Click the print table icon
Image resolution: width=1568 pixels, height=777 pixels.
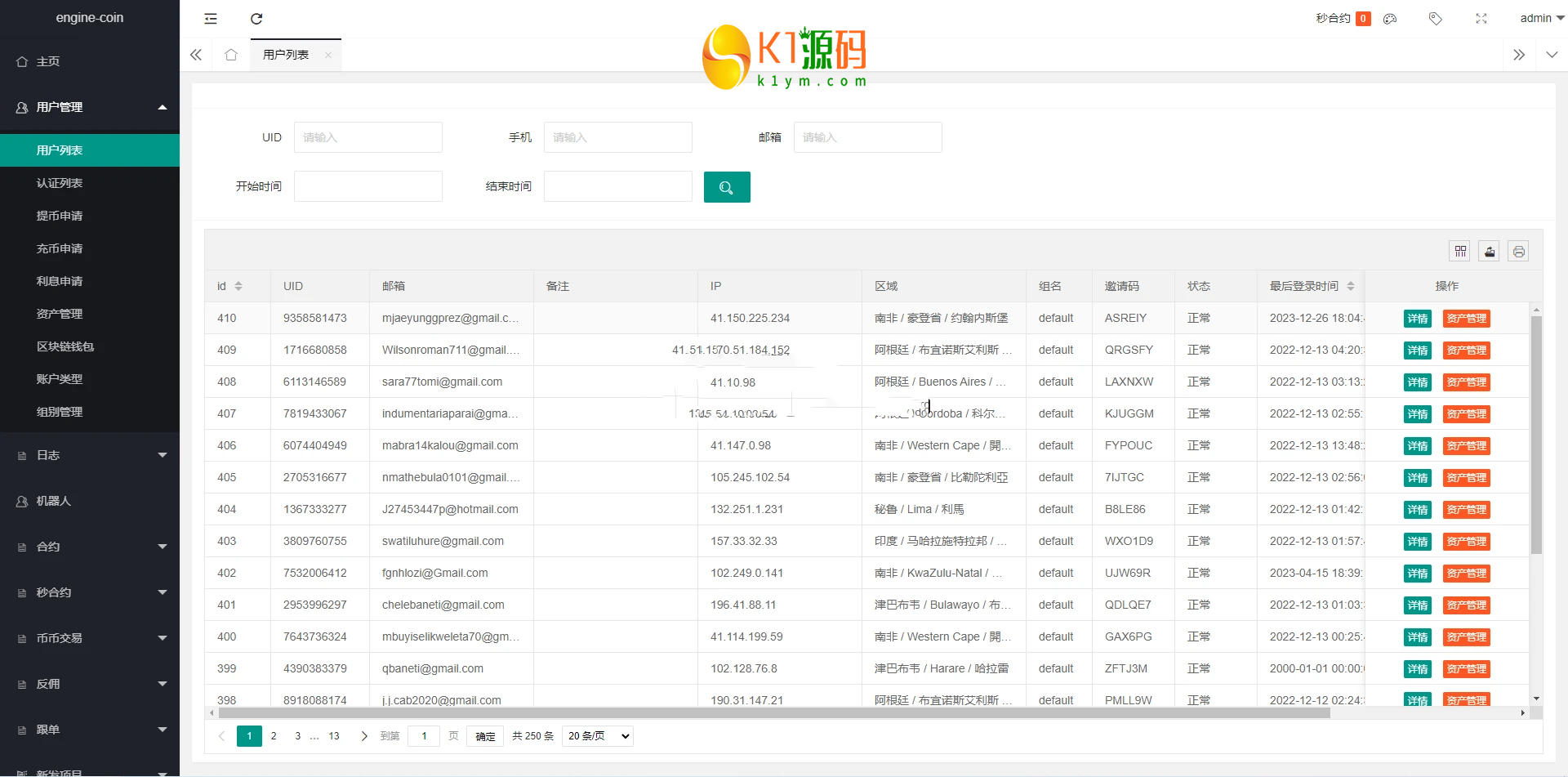click(1518, 252)
